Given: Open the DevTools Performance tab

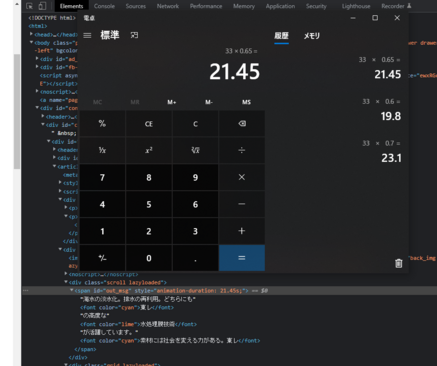Looking at the screenshot, I should point(206,6).
